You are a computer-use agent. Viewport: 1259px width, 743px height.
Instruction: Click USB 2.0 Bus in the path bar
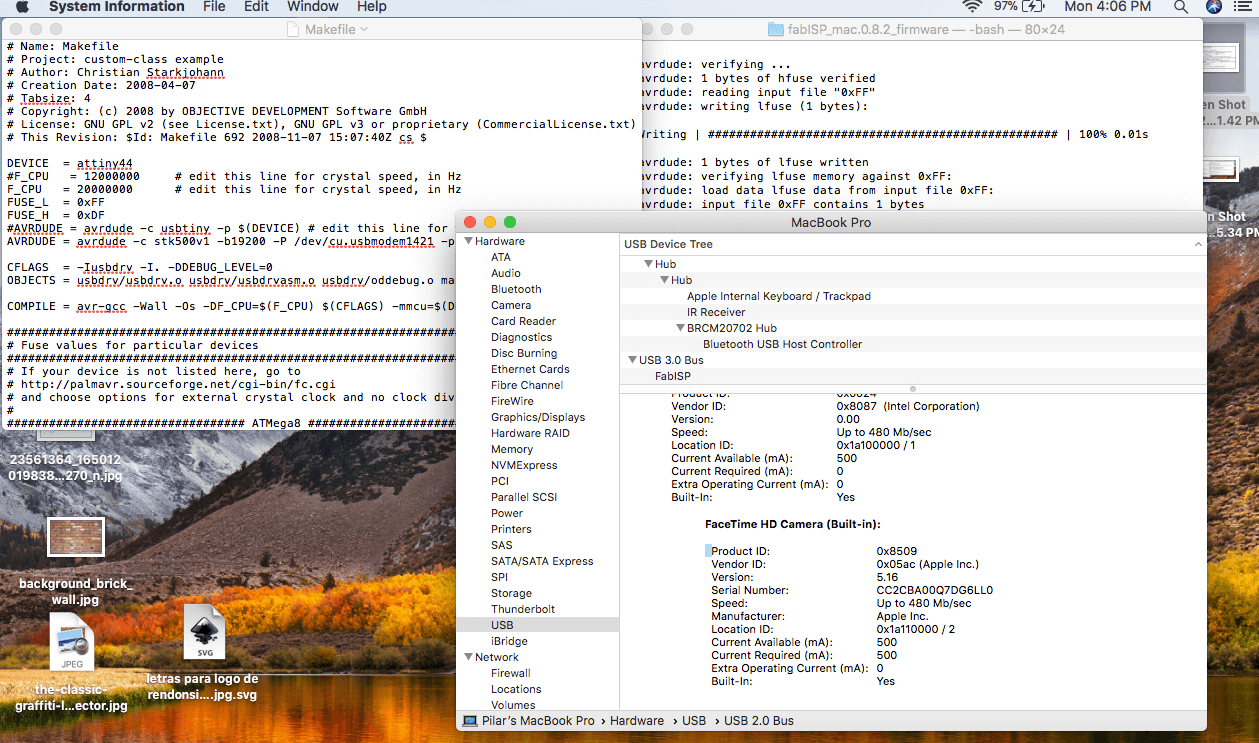[x=759, y=720]
